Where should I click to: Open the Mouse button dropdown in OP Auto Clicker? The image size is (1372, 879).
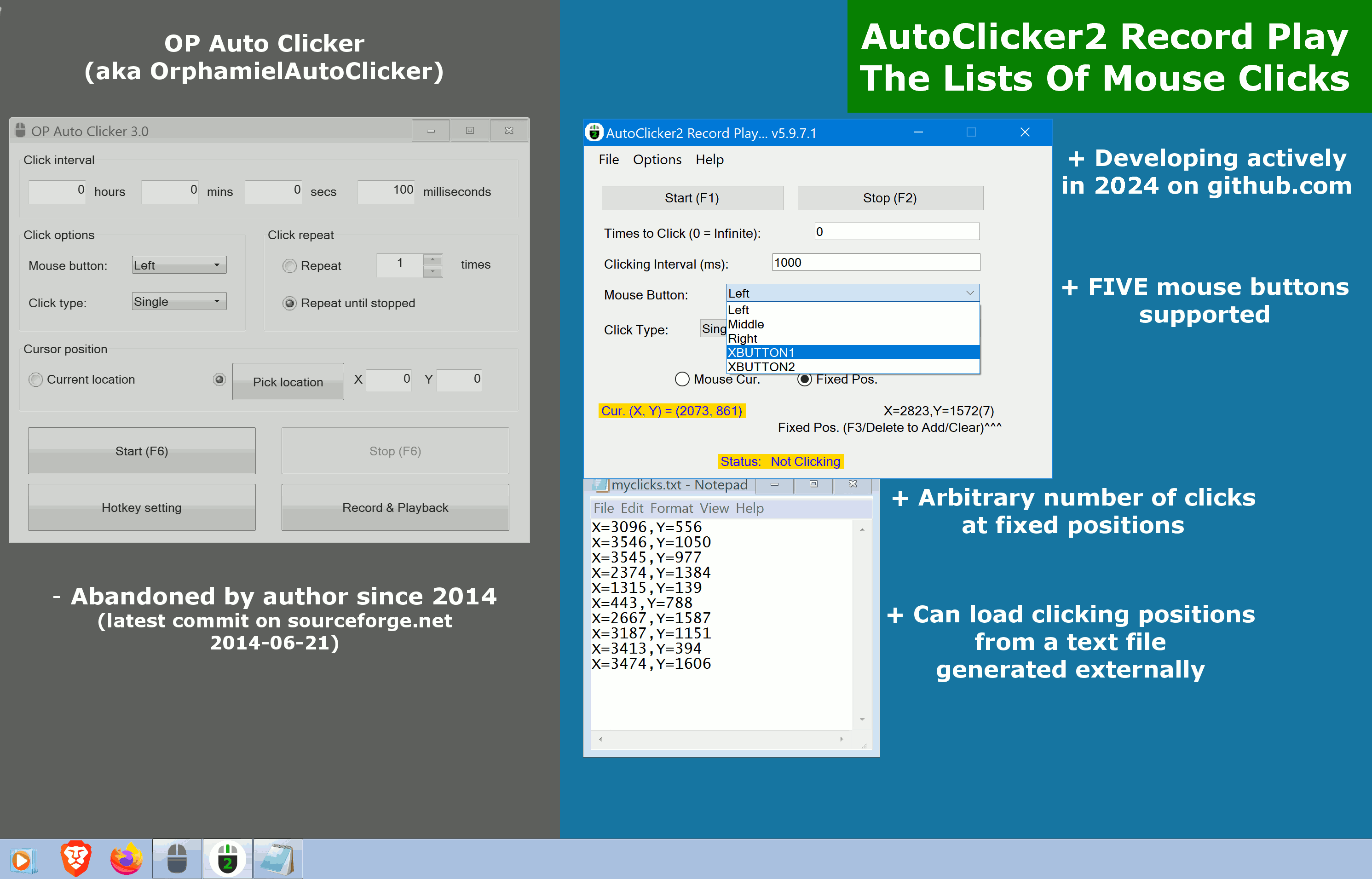tap(179, 264)
